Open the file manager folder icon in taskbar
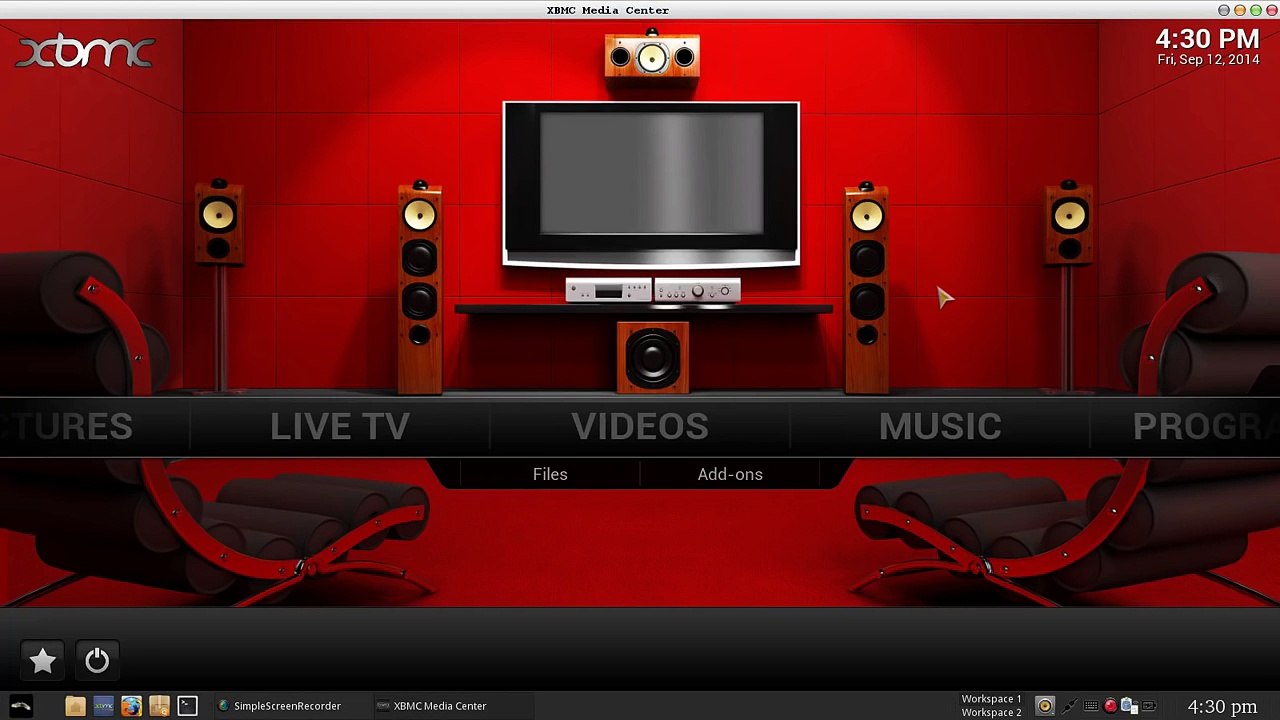The image size is (1280, 720). [75, 706]
